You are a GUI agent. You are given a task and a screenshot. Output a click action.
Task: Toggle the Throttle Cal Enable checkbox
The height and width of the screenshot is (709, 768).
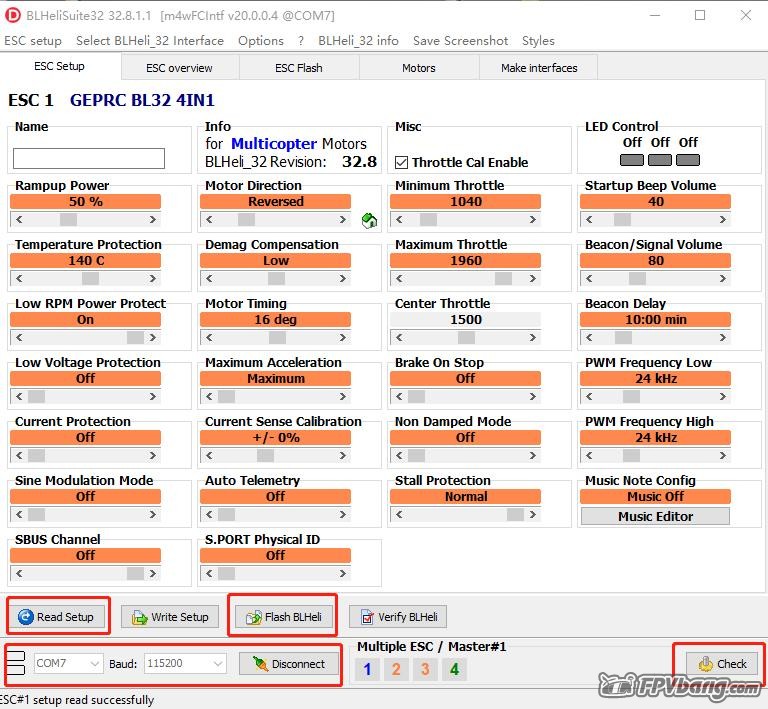(401, 162)
